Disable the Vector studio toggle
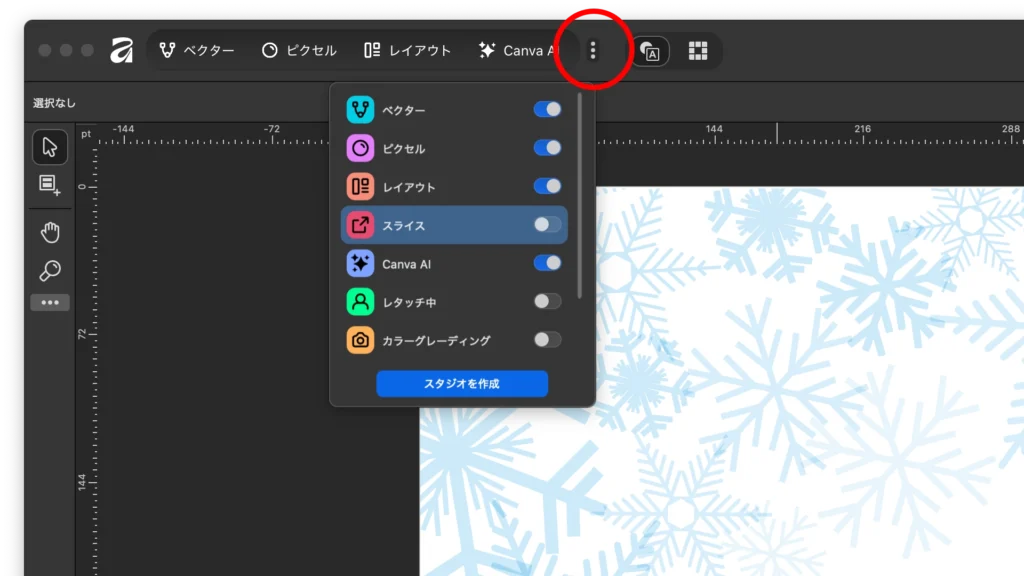The height and width of the screenshot is (576, 1024). click(x=547, y=109)
